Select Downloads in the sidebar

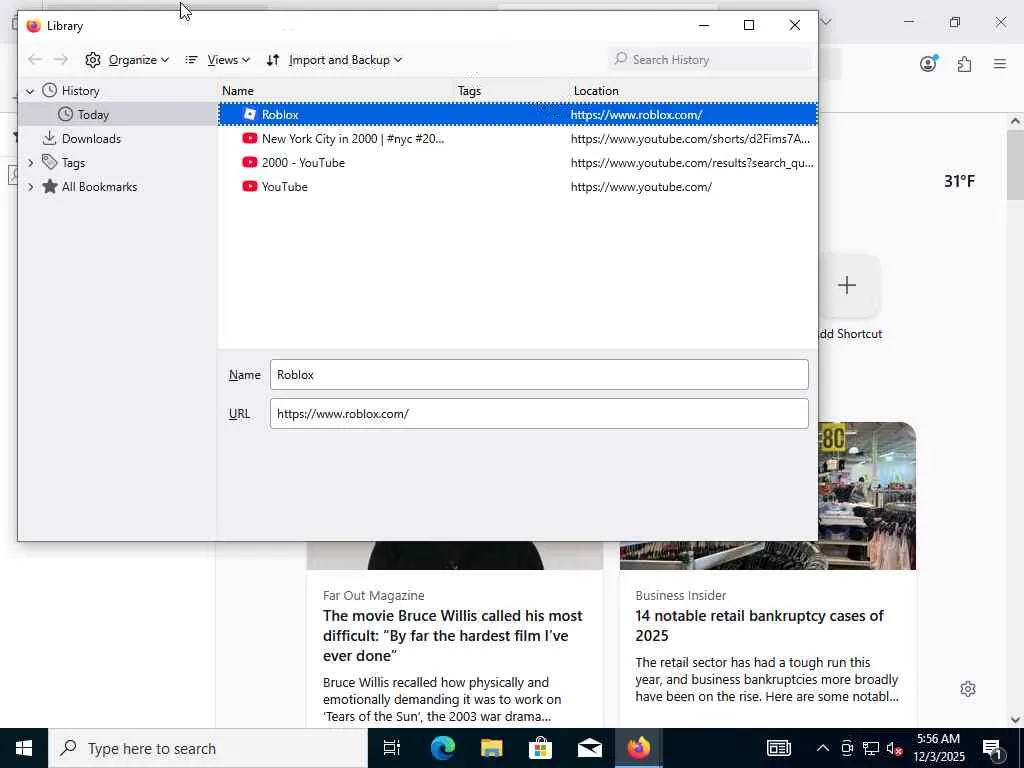tap(91, 138)
